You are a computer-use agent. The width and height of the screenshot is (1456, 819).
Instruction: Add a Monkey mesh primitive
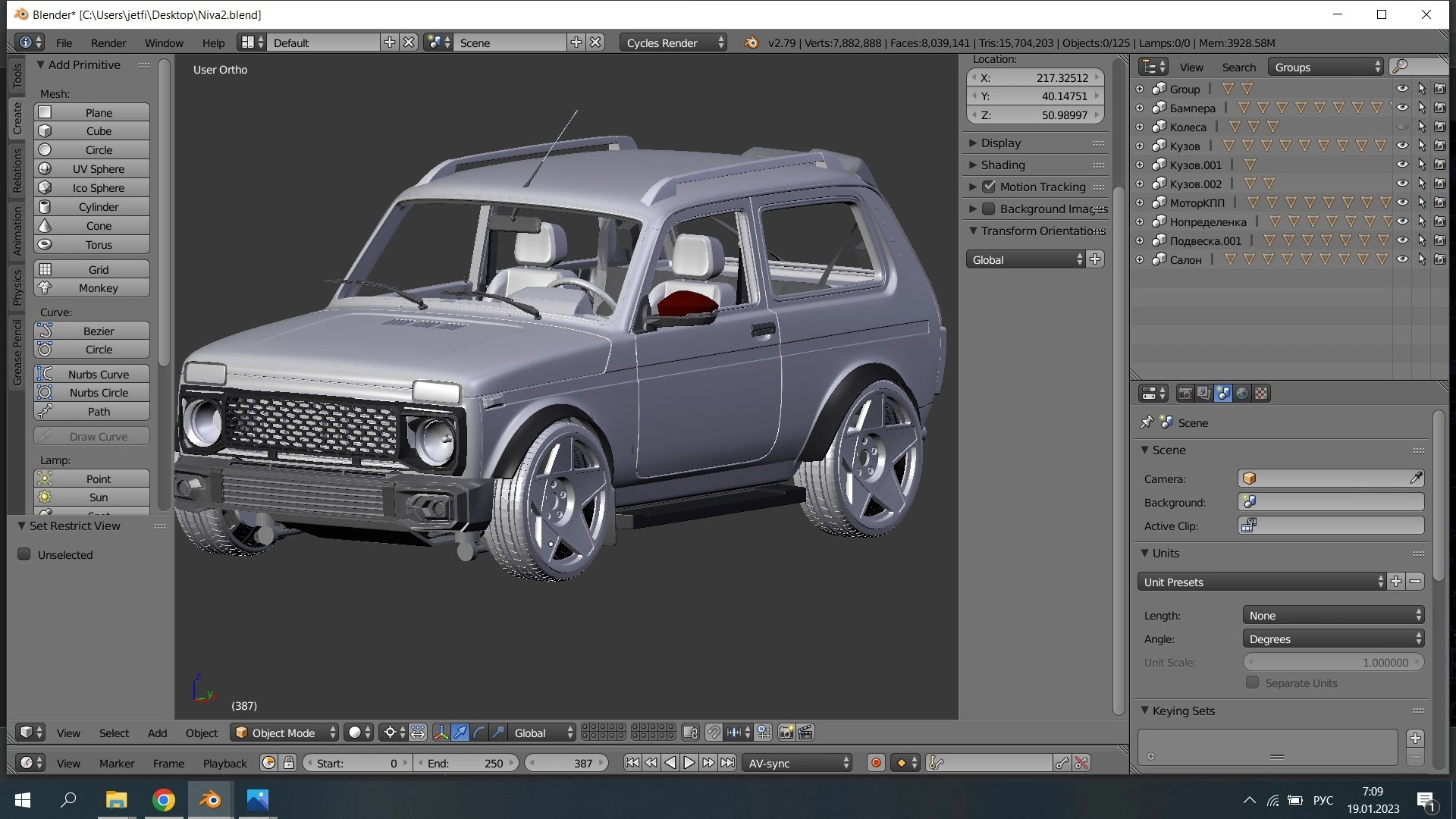click(91, 288)
